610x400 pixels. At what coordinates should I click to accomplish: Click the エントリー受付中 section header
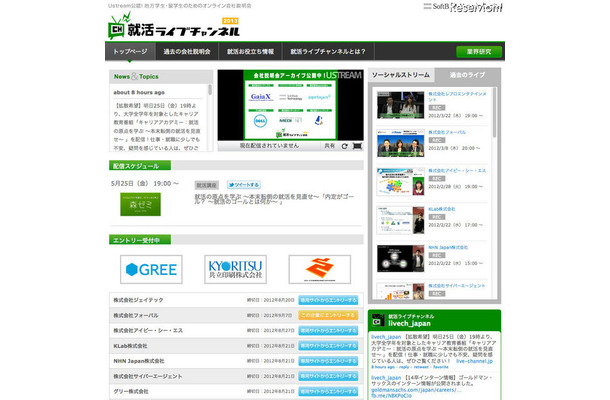[x=140, y=240]
